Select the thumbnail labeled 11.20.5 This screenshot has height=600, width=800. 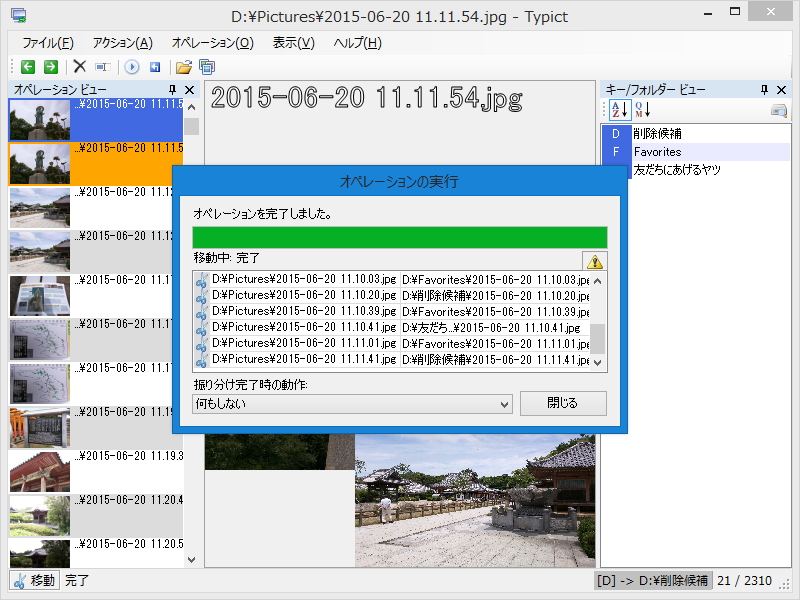pyautogui.click(x=40, y=554)
